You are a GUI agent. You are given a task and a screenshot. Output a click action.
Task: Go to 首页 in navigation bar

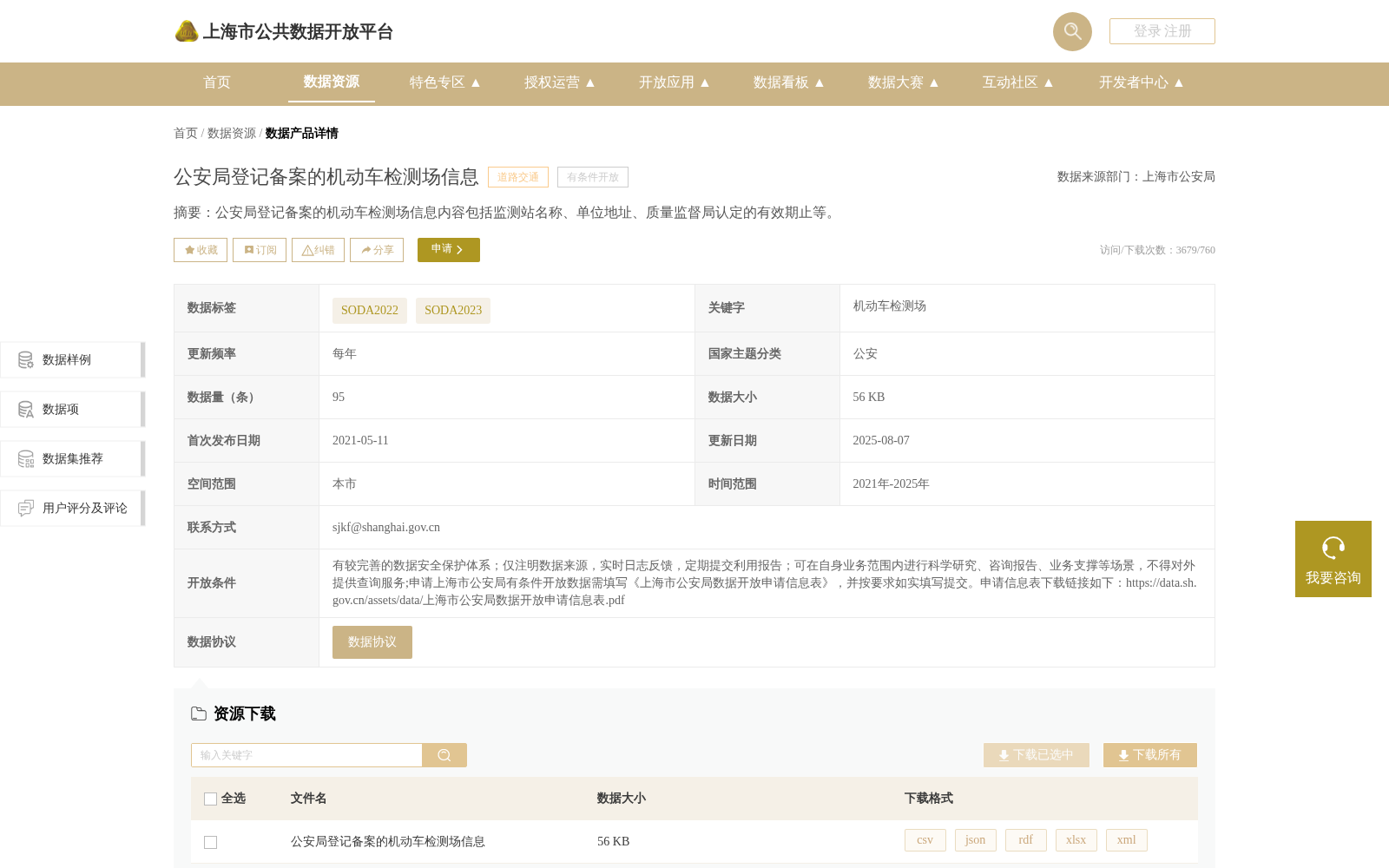pyautogui.click(x=217, y=82)
